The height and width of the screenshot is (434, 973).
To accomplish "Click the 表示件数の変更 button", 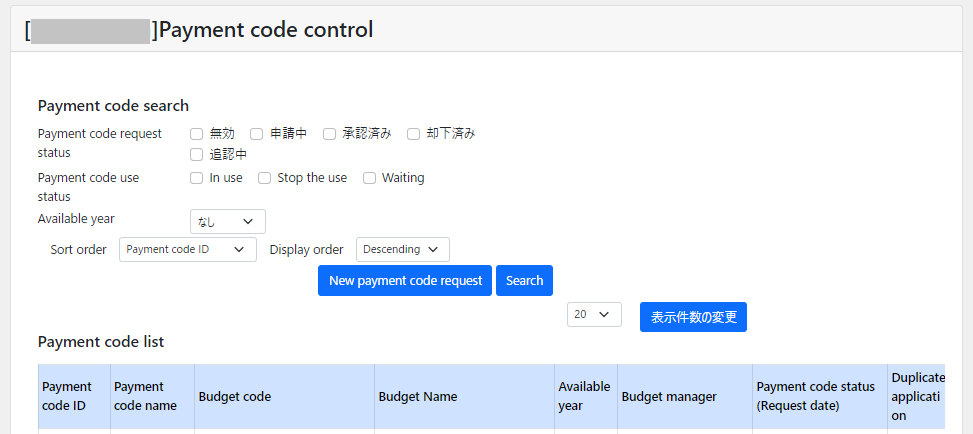I will coord(693,317).
